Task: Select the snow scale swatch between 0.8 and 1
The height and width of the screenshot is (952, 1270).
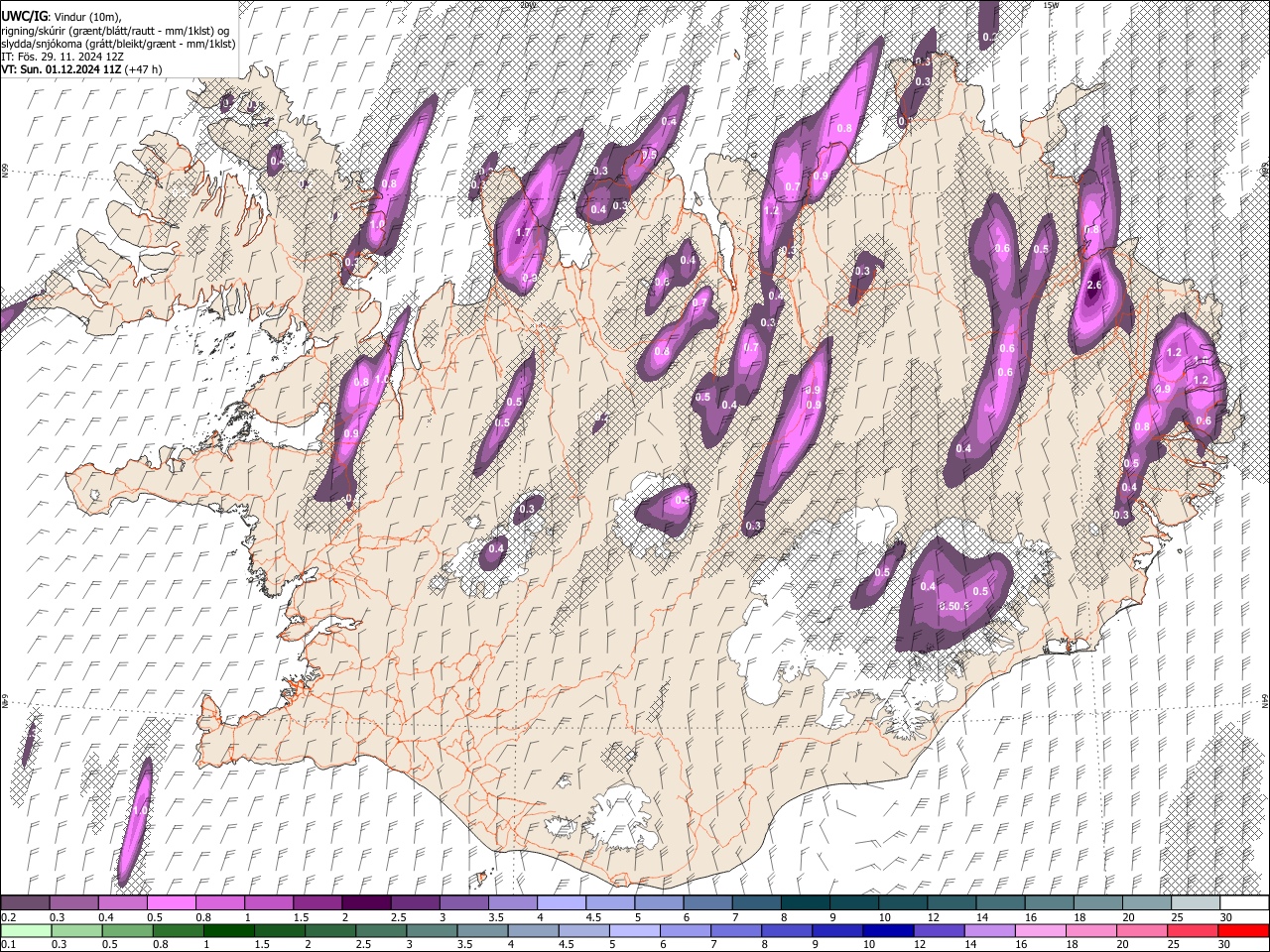Action: tap(220, 903)
